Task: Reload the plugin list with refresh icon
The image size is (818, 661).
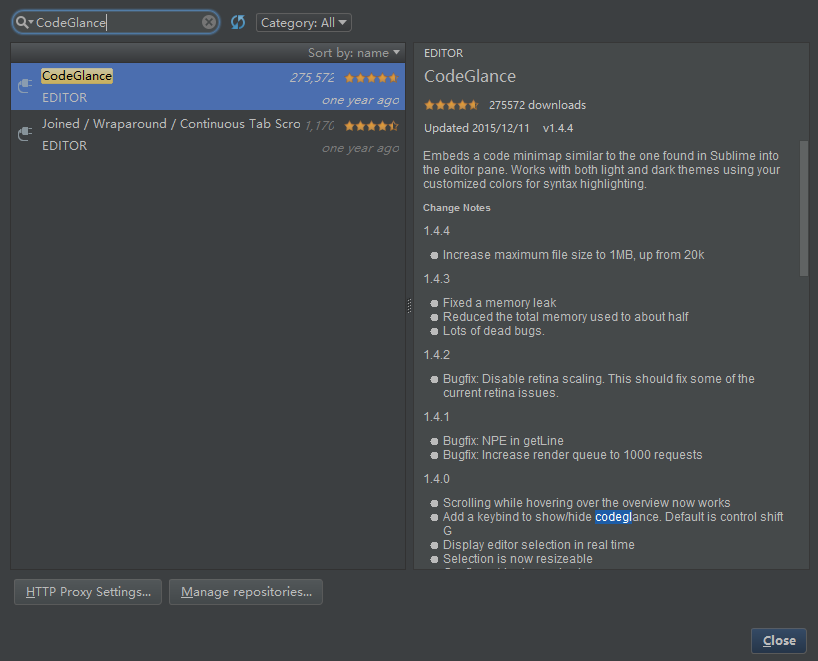Action: 238,22
